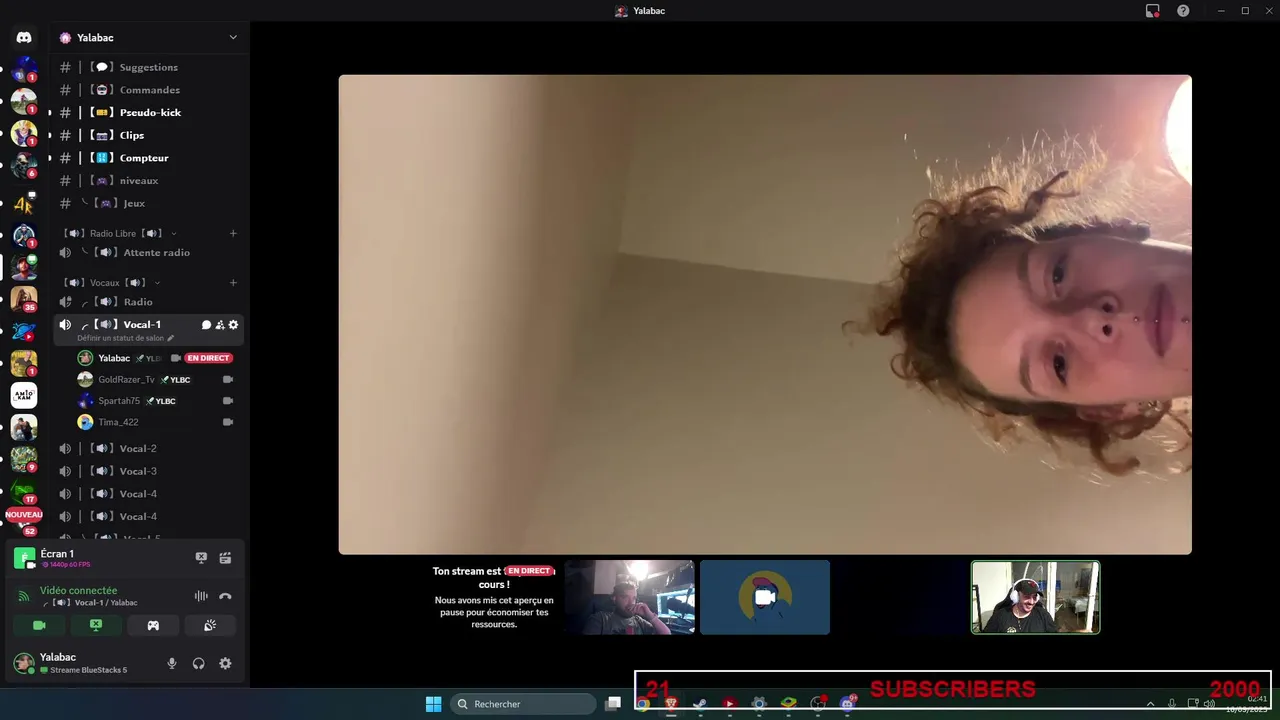The height and width of the screenshot is (720, 1280).
Task: Disconnect from voice with hang-up icon
Action: click(225, 596)
